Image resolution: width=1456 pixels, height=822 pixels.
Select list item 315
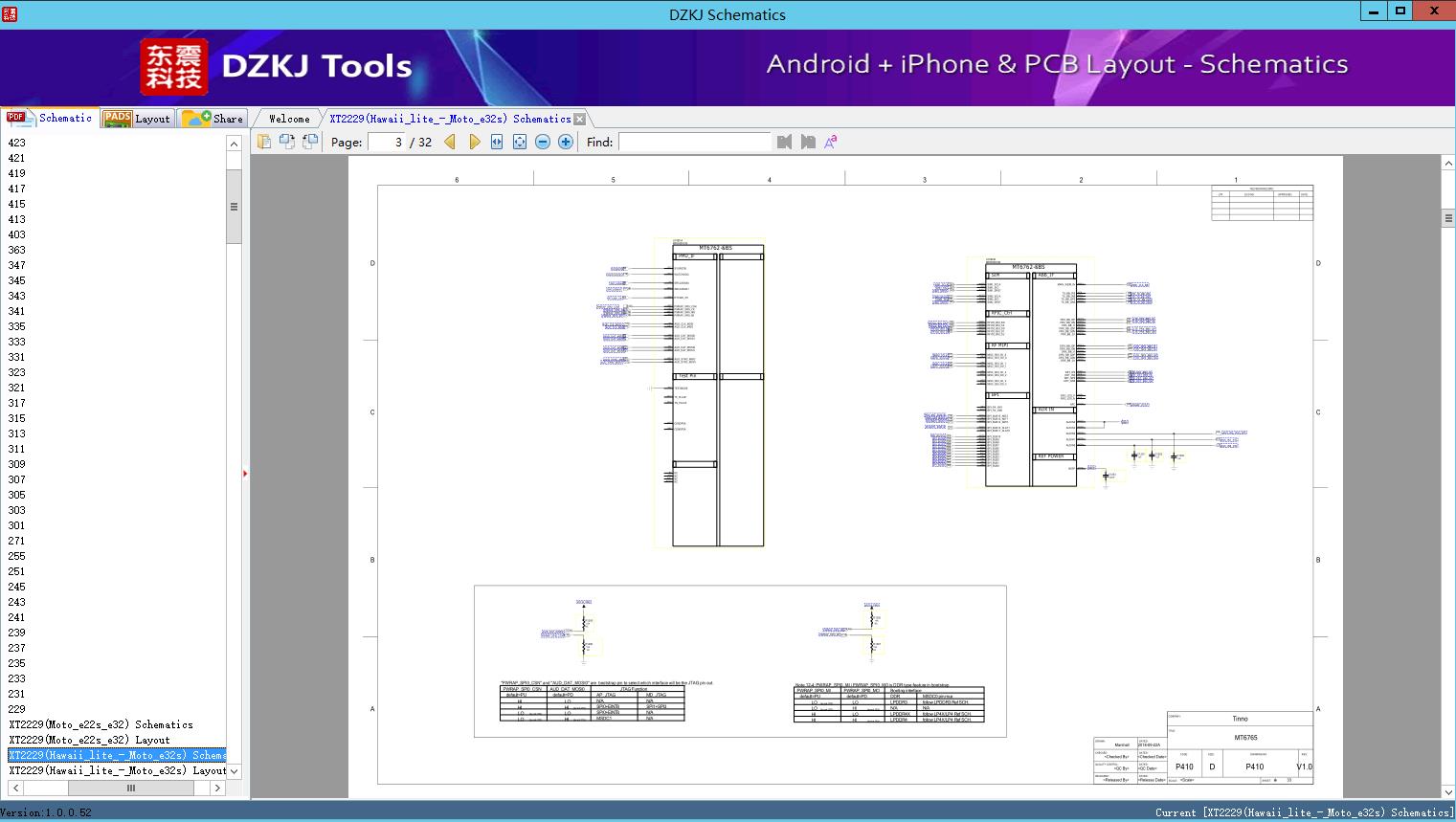pos(17,418)
